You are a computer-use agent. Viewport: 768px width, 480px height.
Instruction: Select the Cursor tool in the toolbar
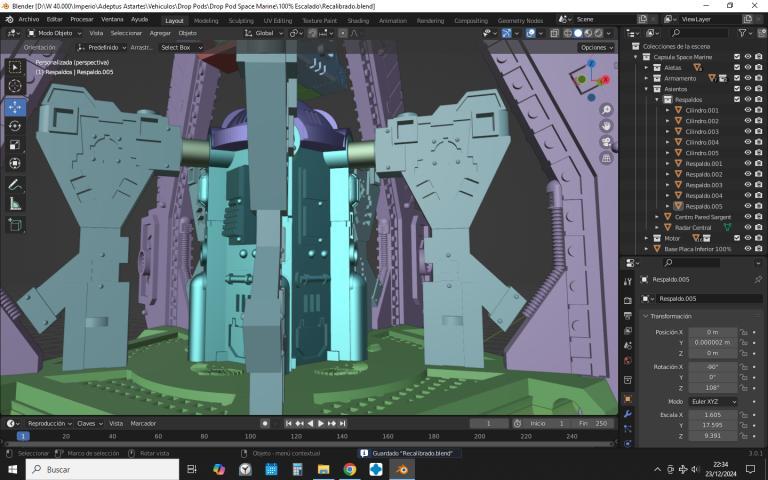(x=15, y=86)
